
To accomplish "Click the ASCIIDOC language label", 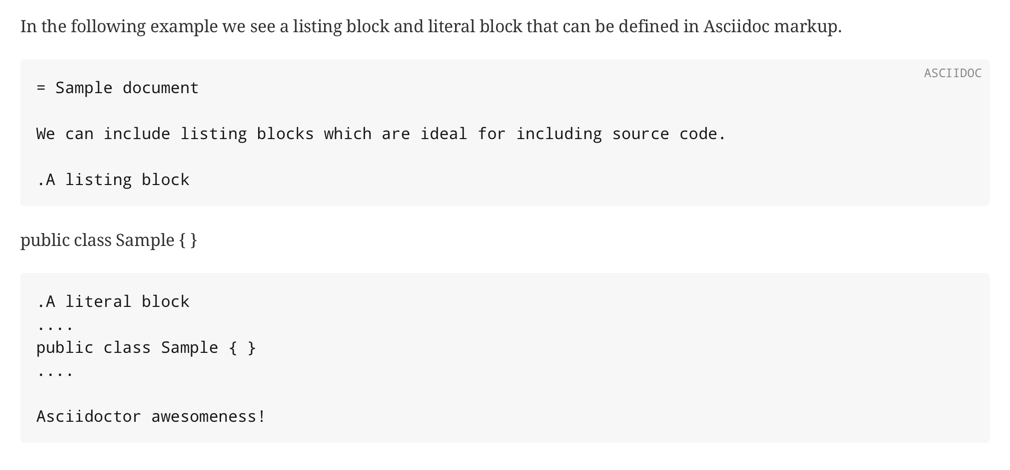I will tap(952, 73).
